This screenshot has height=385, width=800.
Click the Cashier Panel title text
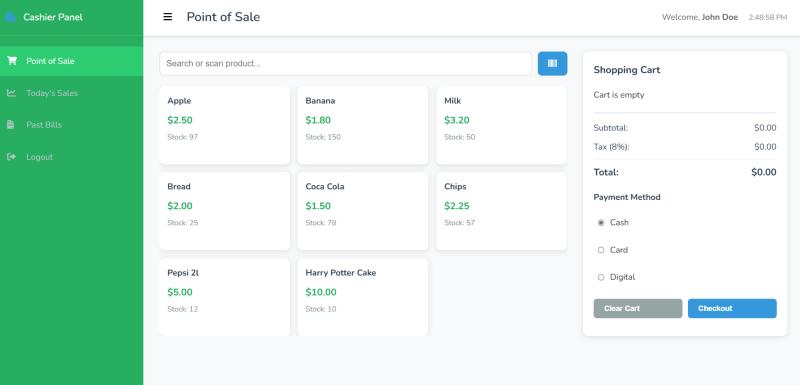pyautogui.click(x=53, y=17)
